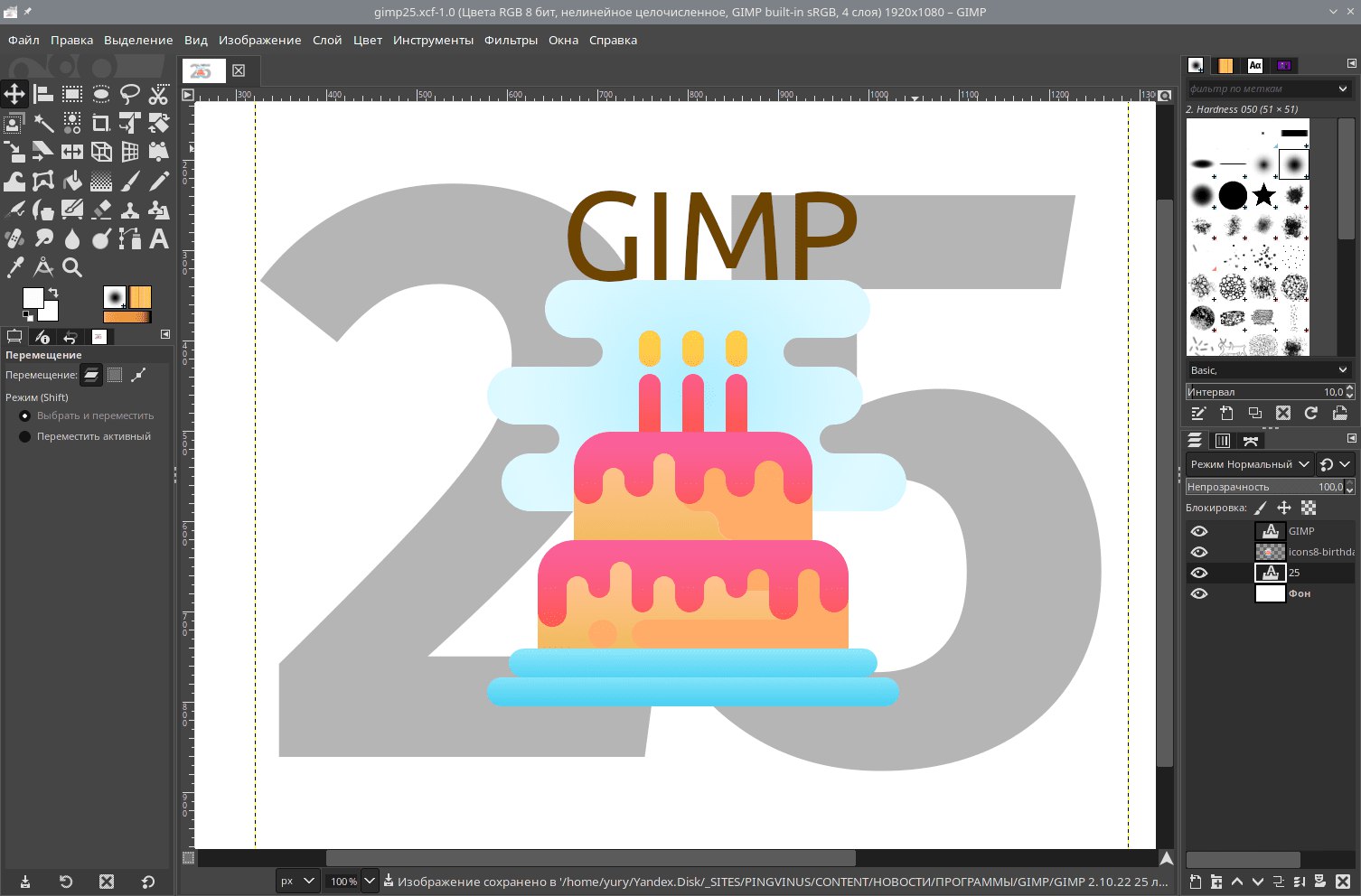Close the gimp25 image tab
Screen dimensions: 1361x896
239,70
